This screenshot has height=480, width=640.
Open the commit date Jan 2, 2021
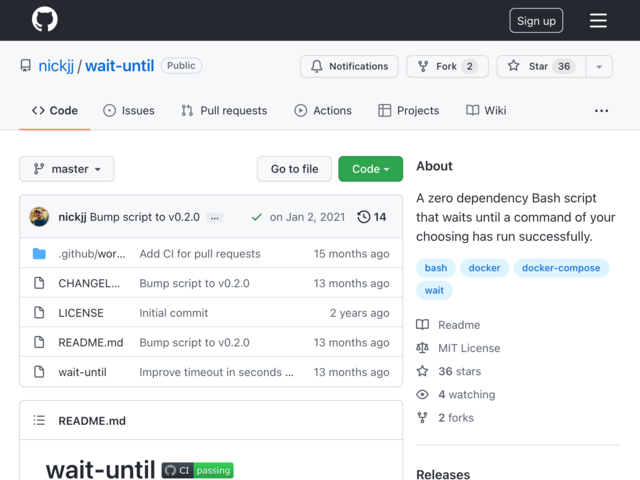[x=307, y=217]
